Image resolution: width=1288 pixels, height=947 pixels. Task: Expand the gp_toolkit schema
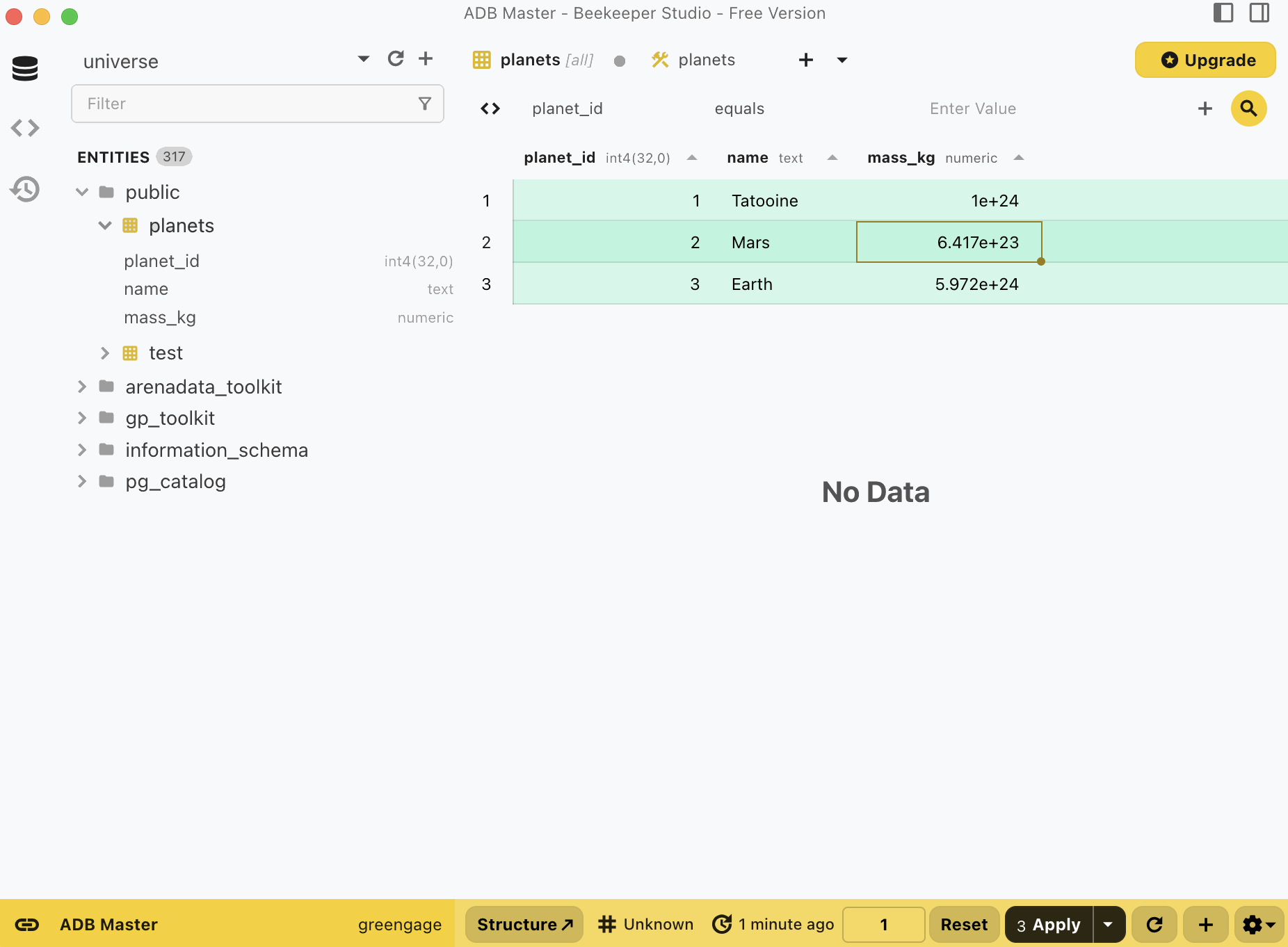tap(82, 418)
